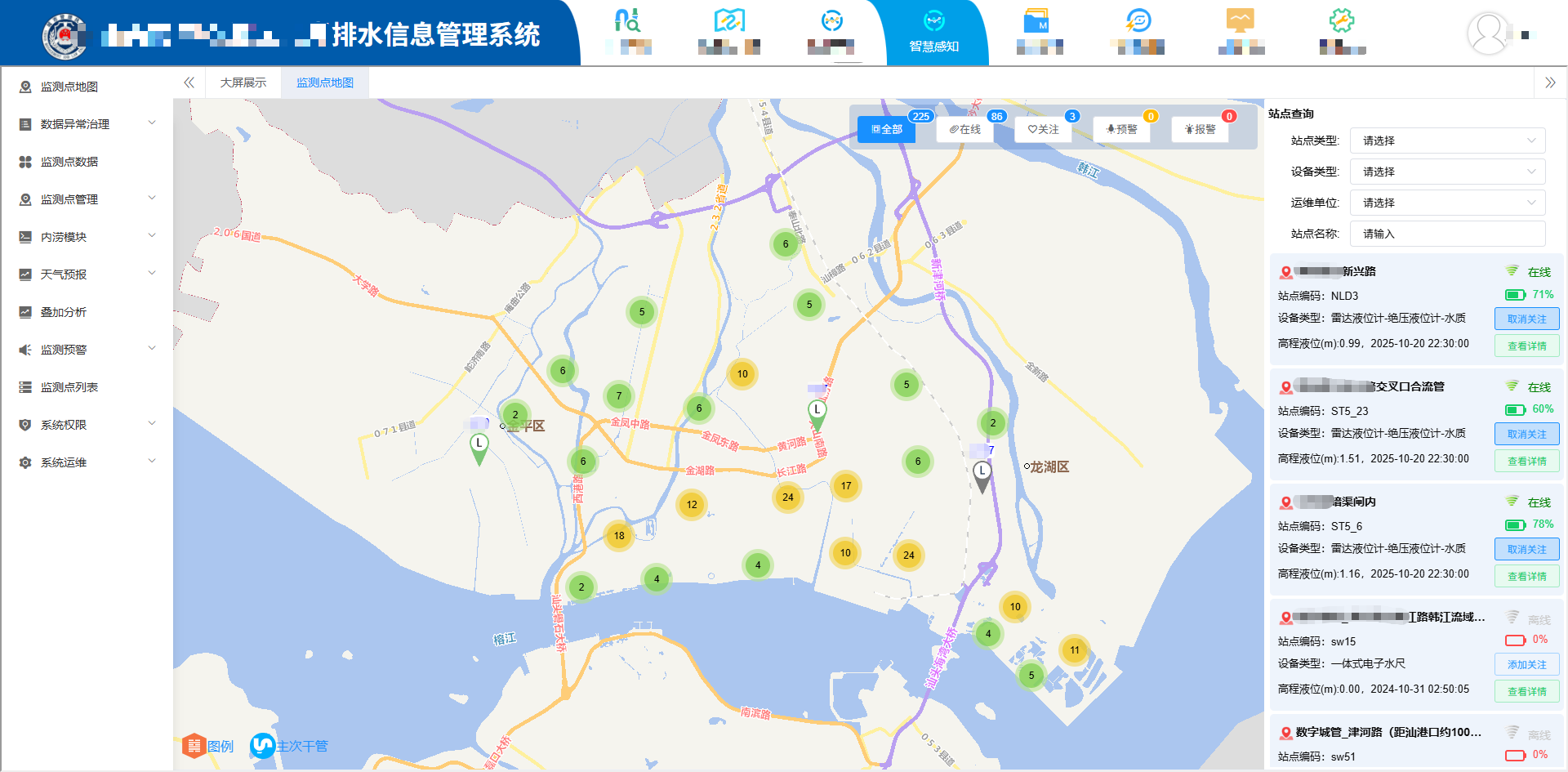Click the 站点编码: ST5_23 text
Viewport: 1568px width, 772px height.
click(1323, 411)
